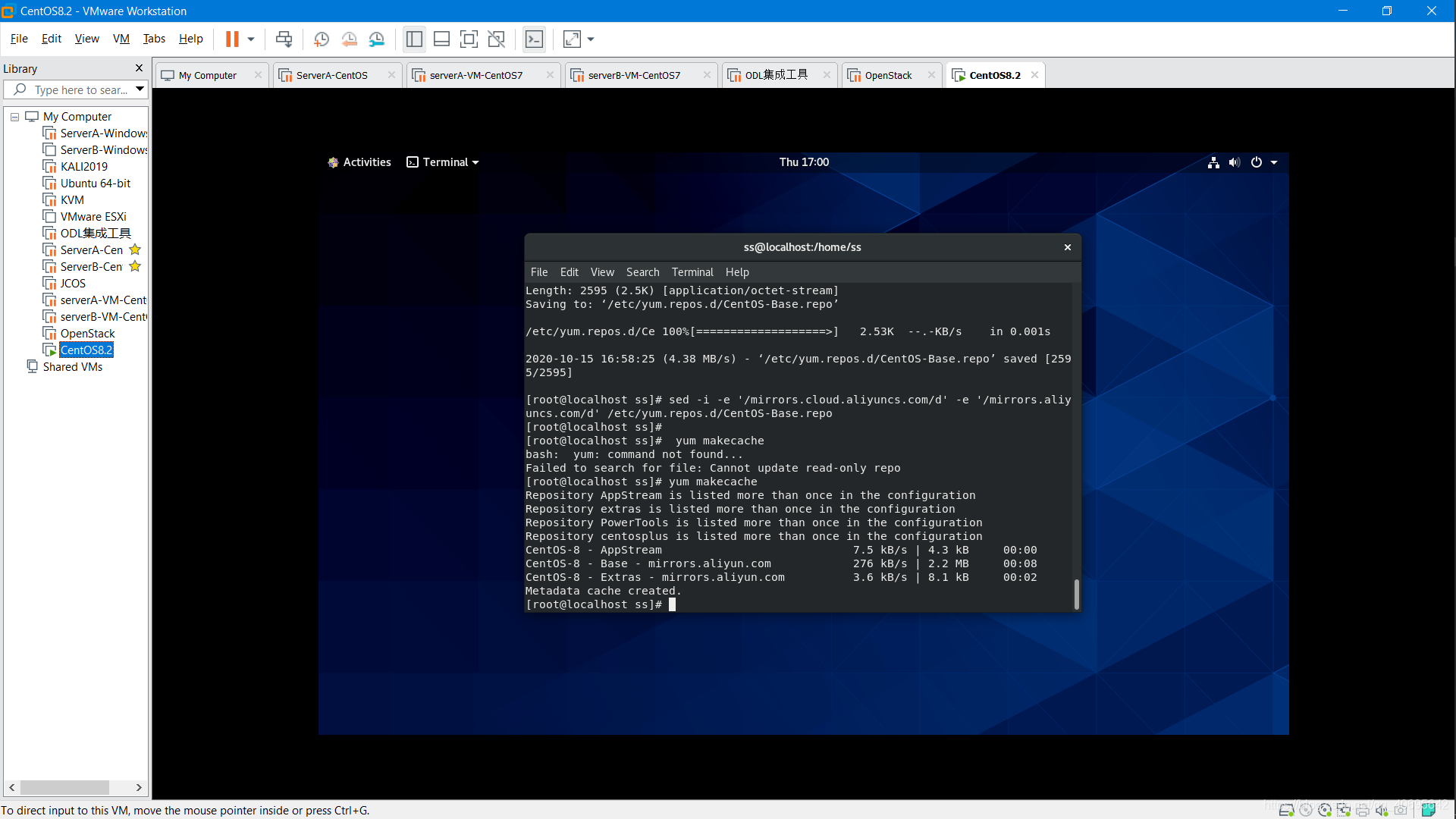Click the terminal window scrollbar
This screenshot has width=1456, height=819.
coord(1076,594)
